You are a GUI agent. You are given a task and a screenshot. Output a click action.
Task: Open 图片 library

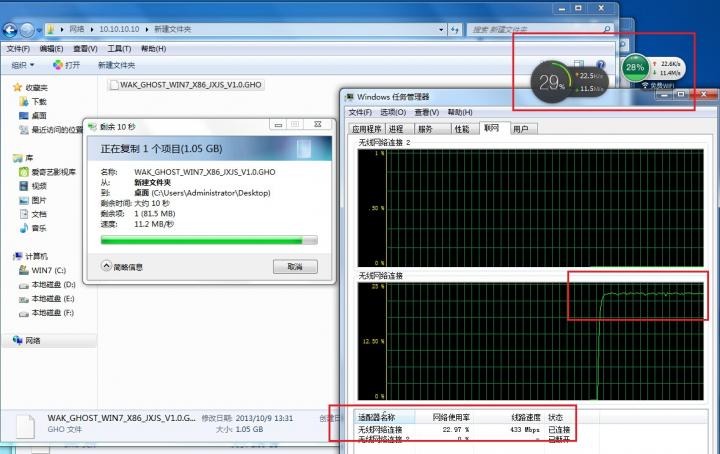click(x=33, y=200)
